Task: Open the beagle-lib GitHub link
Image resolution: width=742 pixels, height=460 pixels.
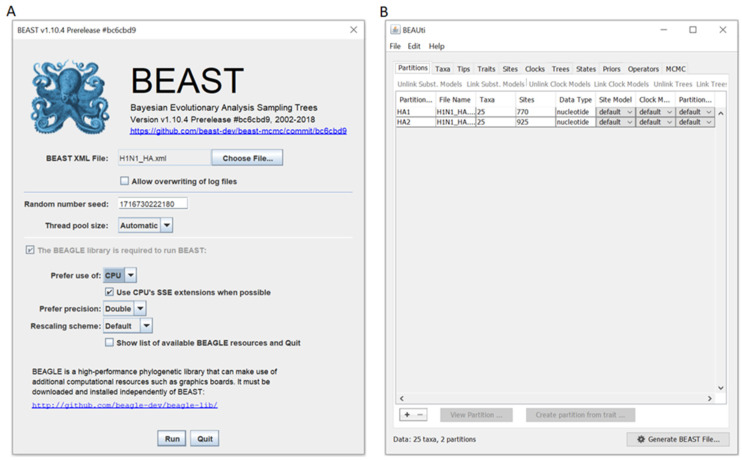Action: (124, 405)
